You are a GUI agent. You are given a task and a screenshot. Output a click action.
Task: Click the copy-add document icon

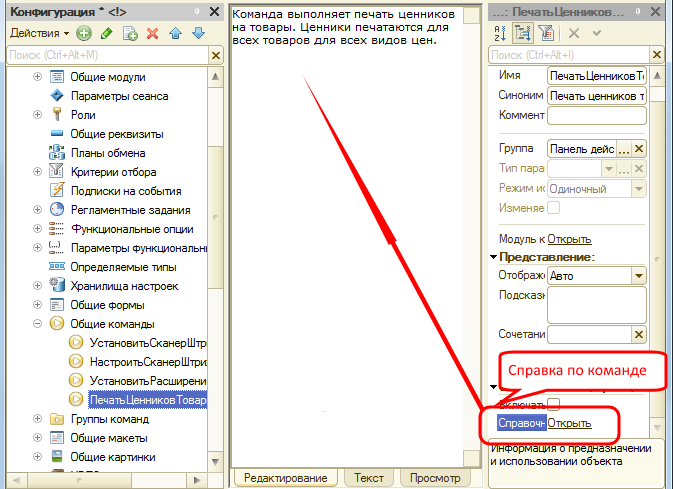click(x=130, y=33)
